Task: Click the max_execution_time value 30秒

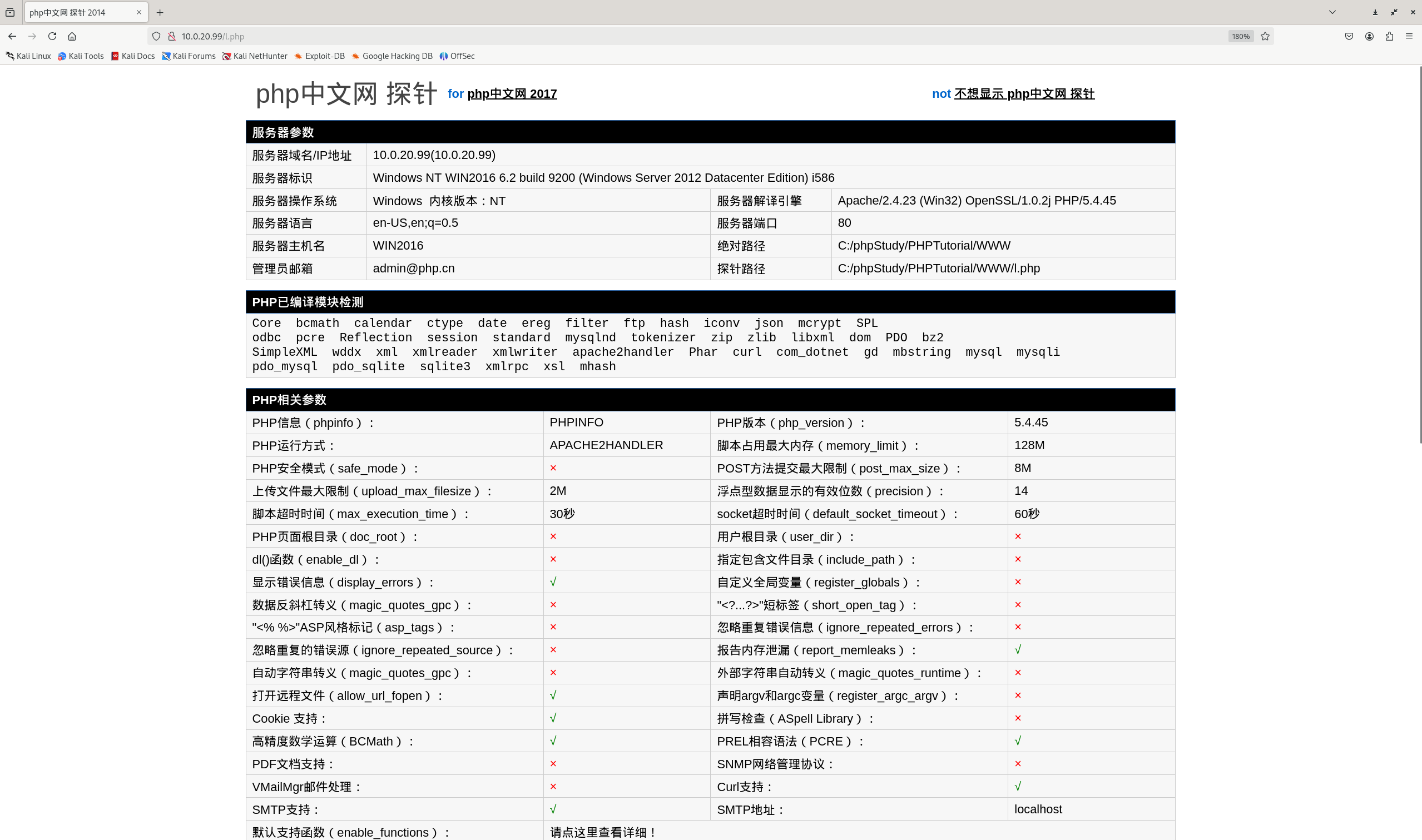Action: [562, 514]
